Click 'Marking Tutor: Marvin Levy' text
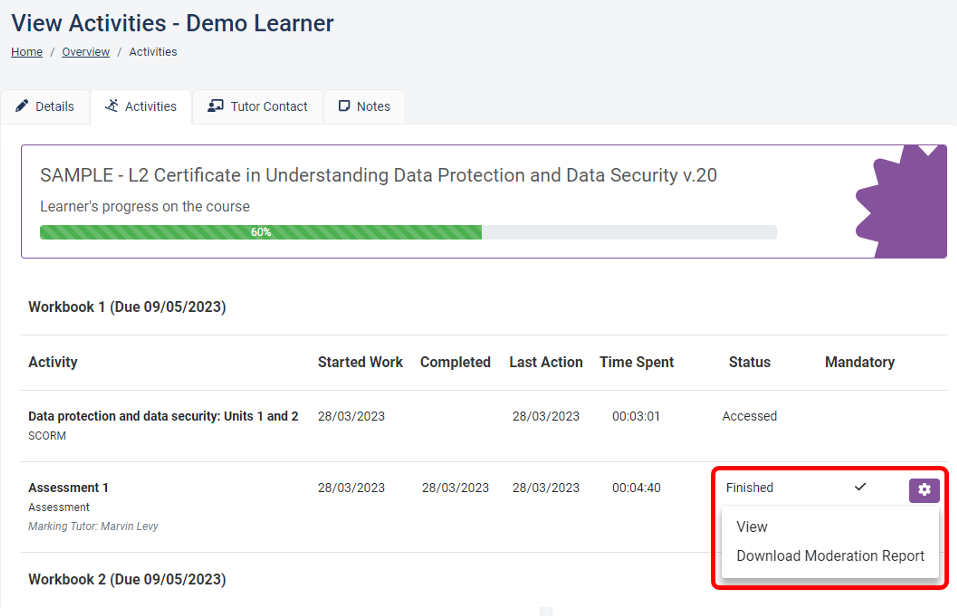The image size is (957, 616). [x=93, y=526]
